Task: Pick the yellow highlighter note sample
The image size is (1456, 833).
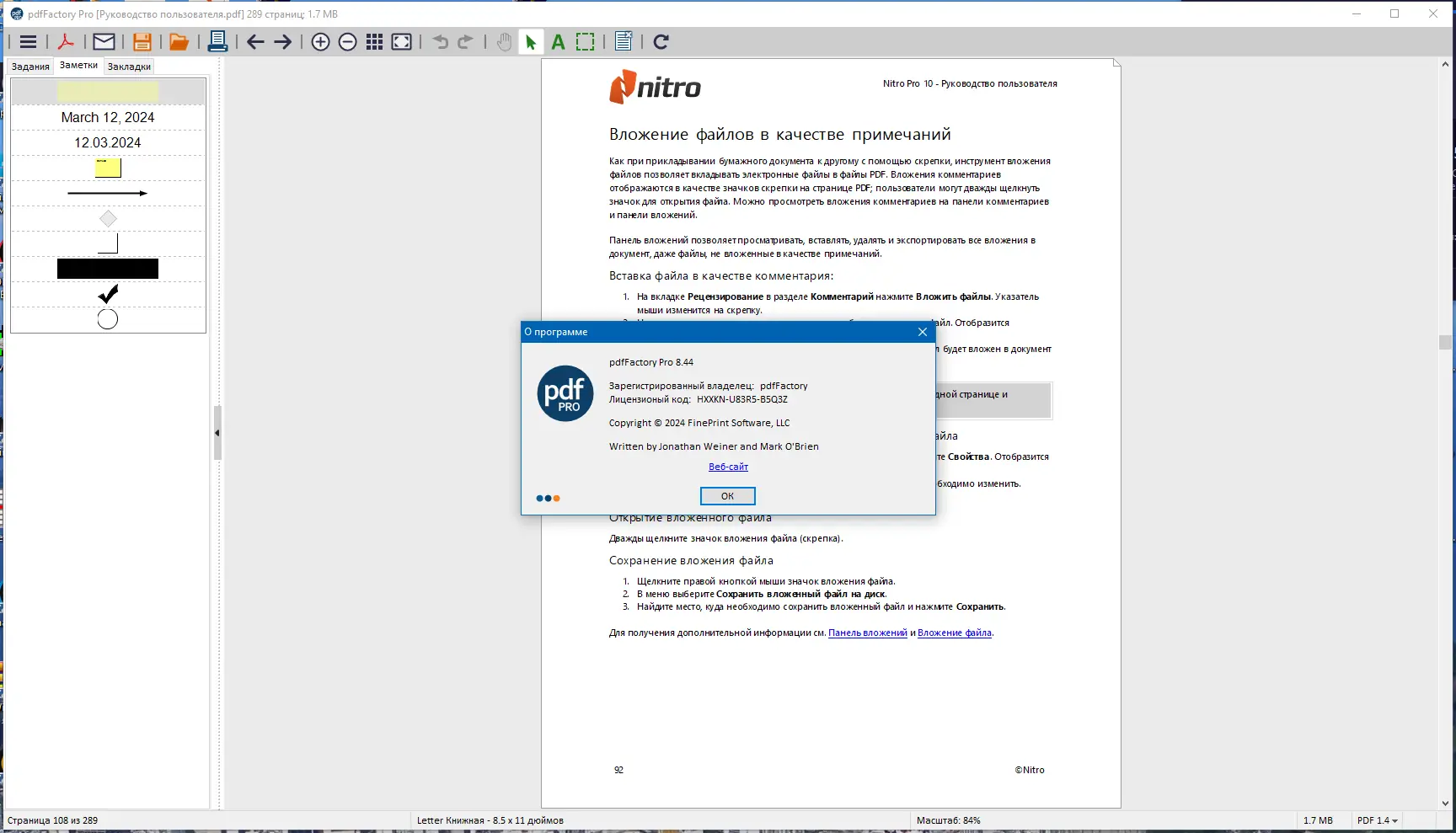Action: coord(108,92)
